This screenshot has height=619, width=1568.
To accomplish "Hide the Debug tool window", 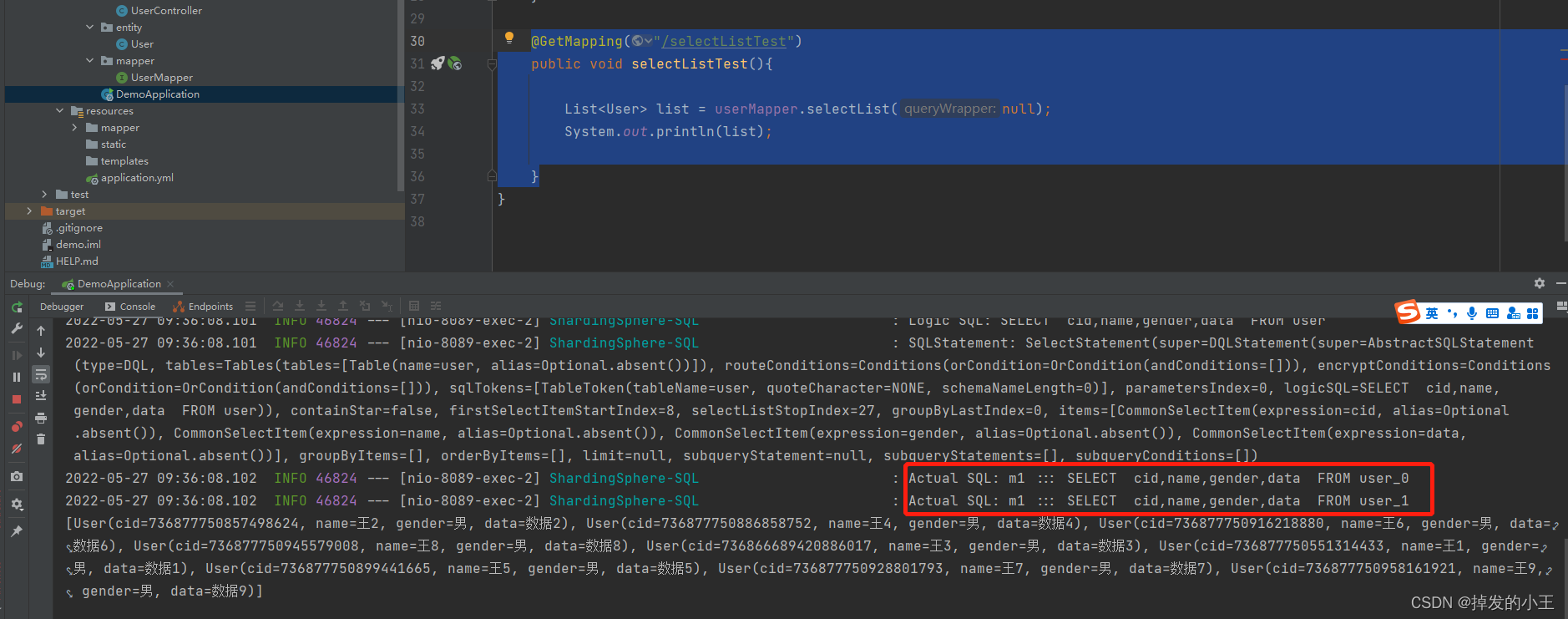I will pyautogui.click(x=1561, y=283).
